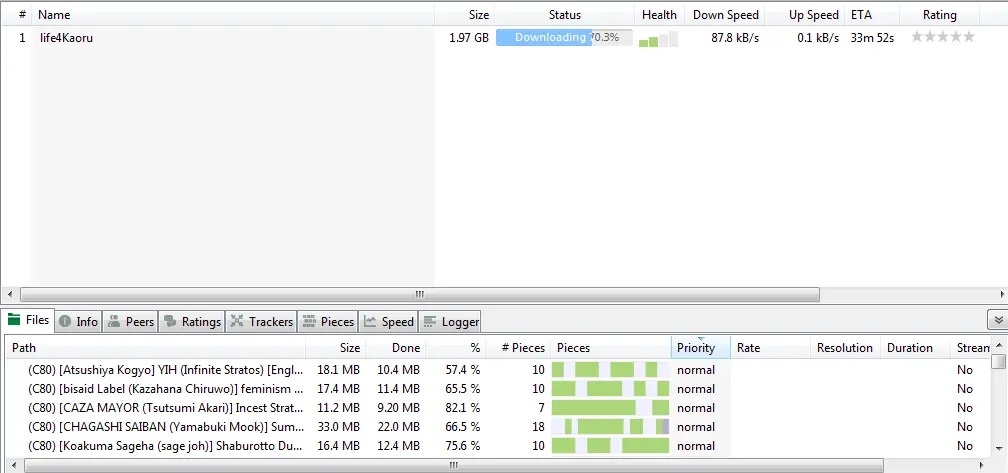Click the people icon on Peers tab

click(114, 321)
